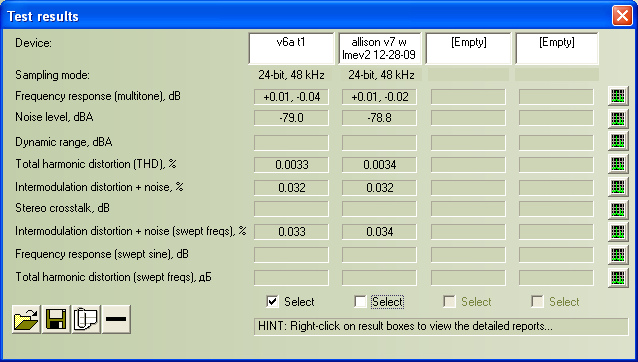Check Select checkbox under allison v7 column
The width and height of the screenshot is (638, 362).
click(360, 301)
